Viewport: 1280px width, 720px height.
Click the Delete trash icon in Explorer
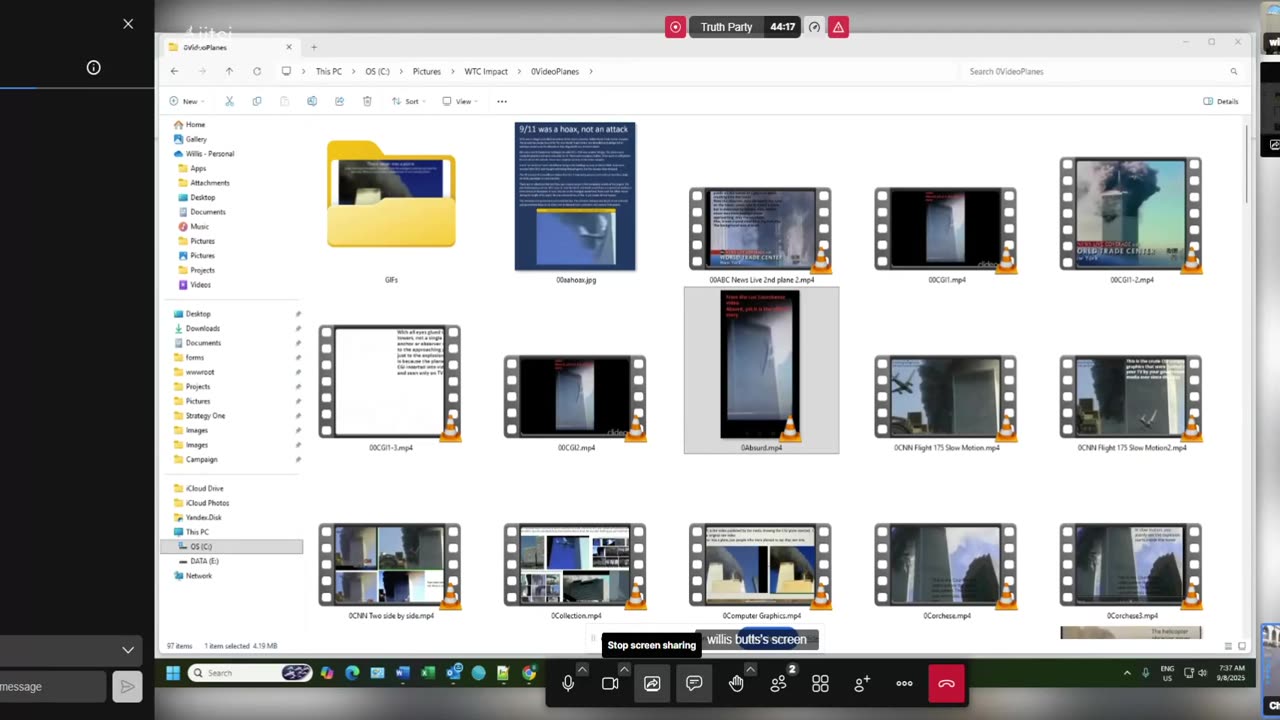(367, 101)
